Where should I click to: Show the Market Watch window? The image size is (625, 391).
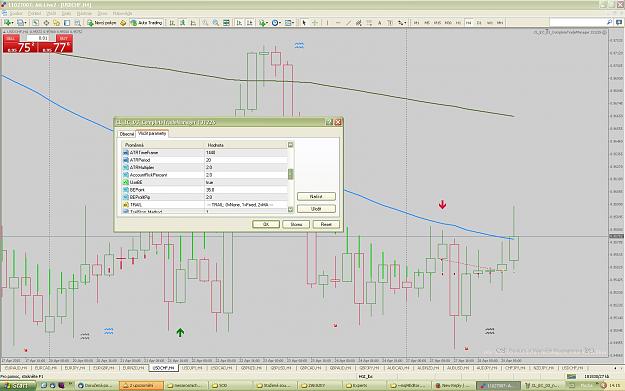pyautogui.click(x=35, y=23)
